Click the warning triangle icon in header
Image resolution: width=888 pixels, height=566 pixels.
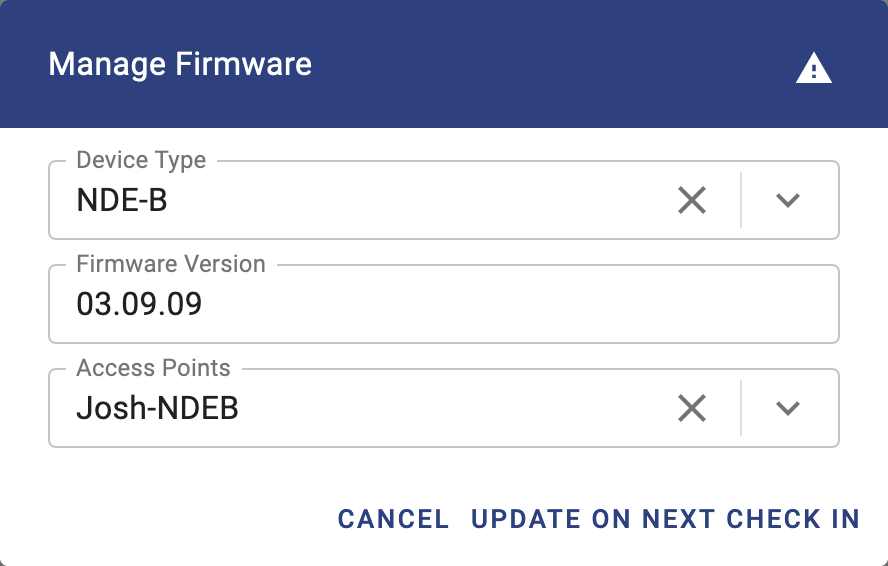[813, 68]
